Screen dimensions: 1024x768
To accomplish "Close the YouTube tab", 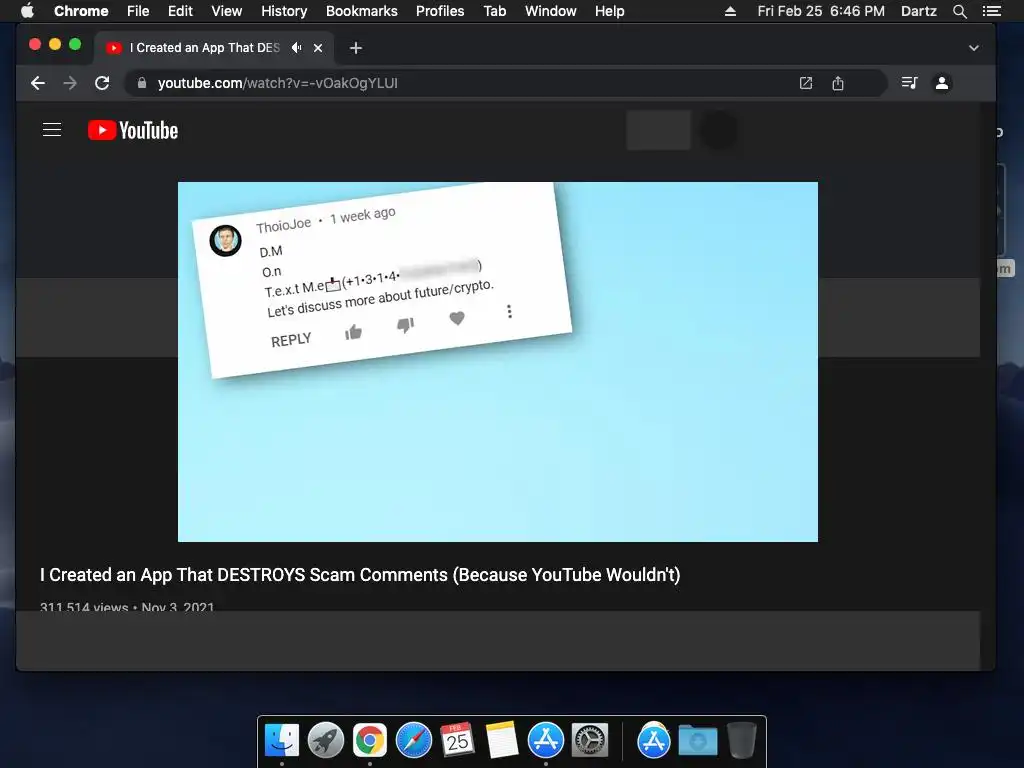I will [318, 48].
